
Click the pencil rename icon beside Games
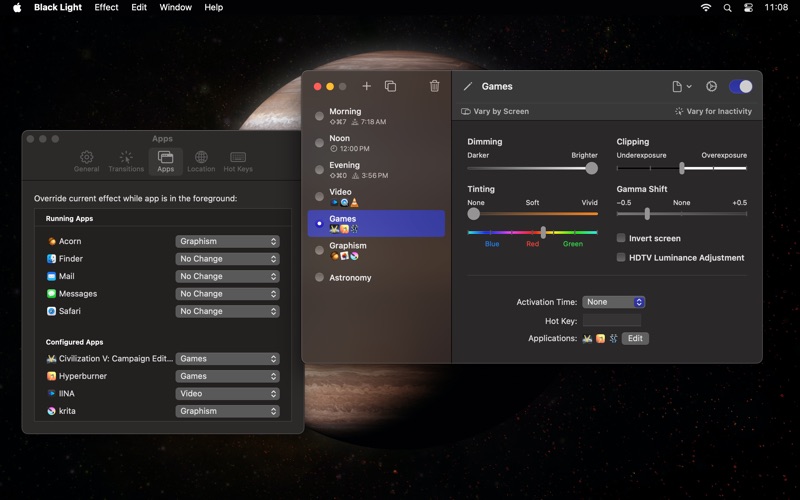point(467,86)
